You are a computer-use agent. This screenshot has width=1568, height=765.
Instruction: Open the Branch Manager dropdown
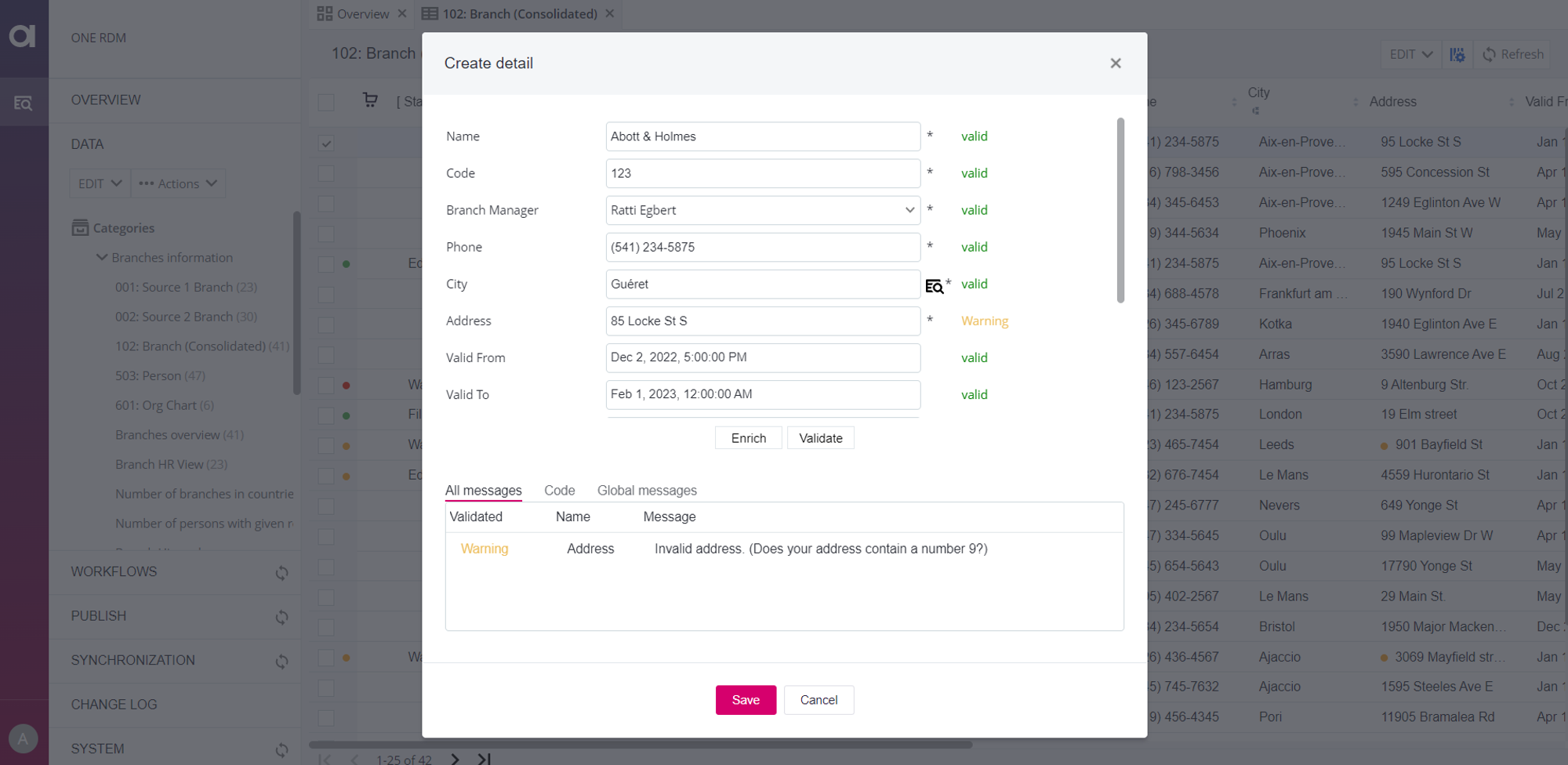pyautogui.click(x=763, y=210)
